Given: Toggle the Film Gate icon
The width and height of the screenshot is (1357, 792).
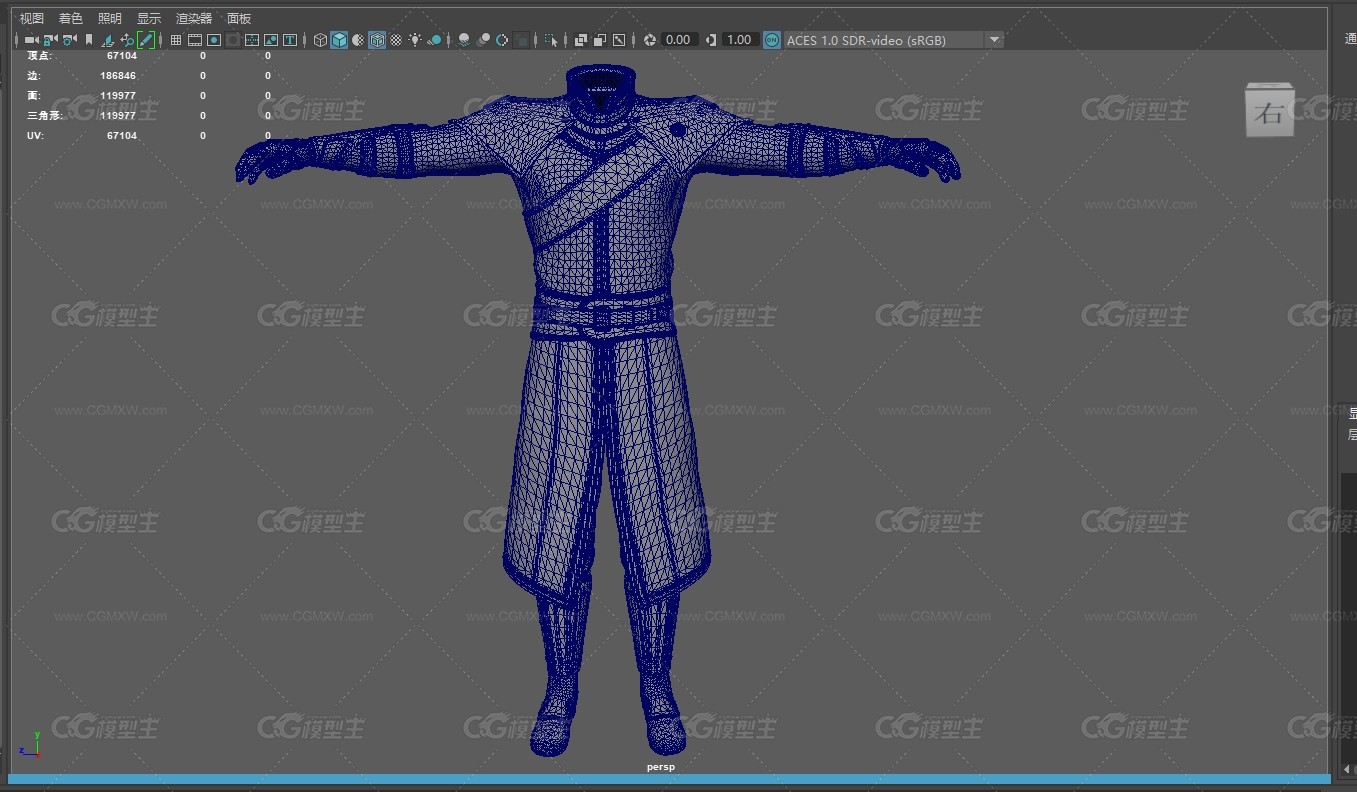Looking at the screenshot, I should point(194,40).
